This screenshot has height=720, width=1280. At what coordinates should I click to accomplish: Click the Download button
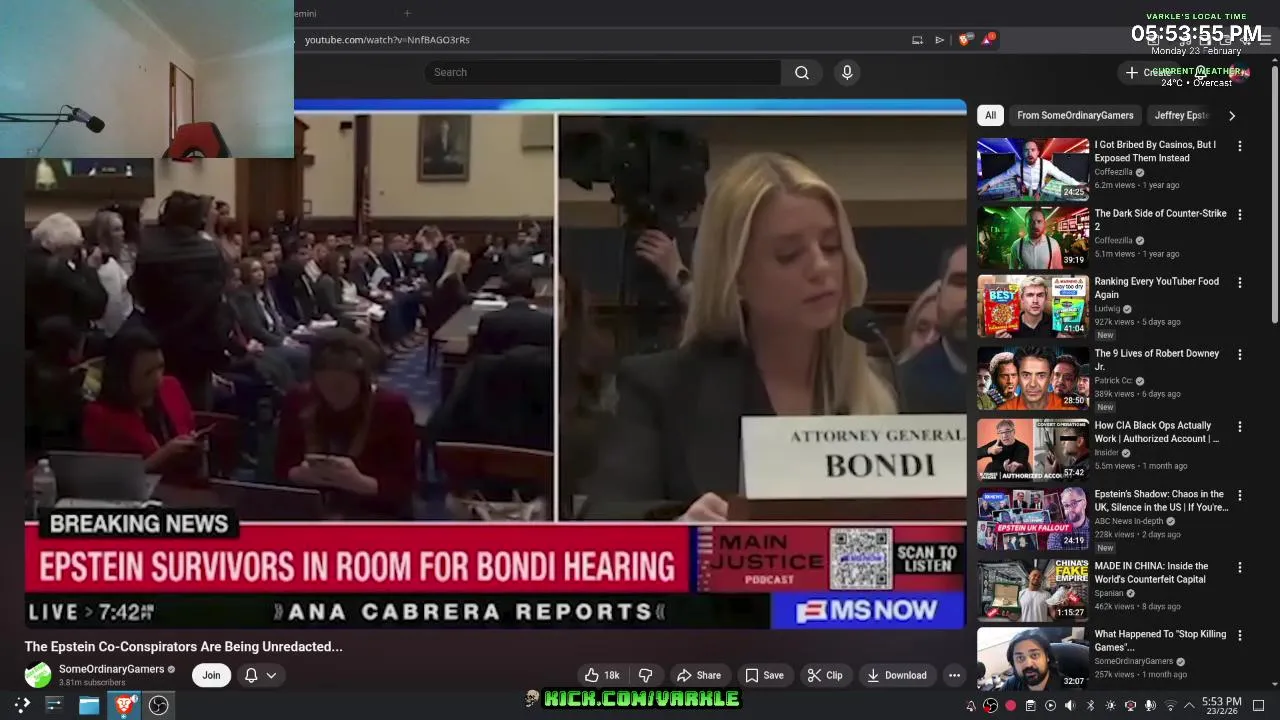pyautogui.click(x=896, y=675)
